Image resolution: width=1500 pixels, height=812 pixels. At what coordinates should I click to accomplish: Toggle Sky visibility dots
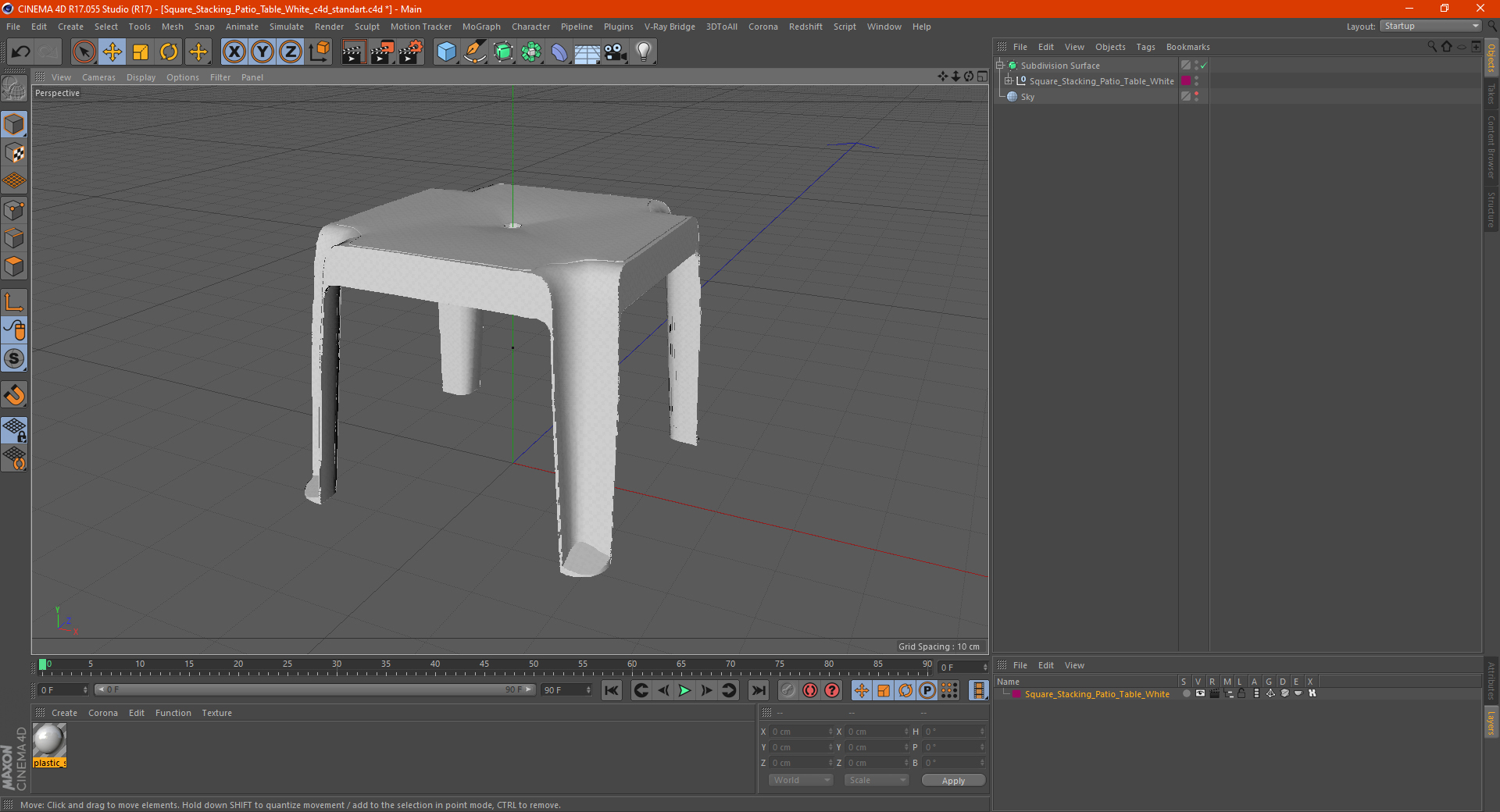(x=1196, y=97)
